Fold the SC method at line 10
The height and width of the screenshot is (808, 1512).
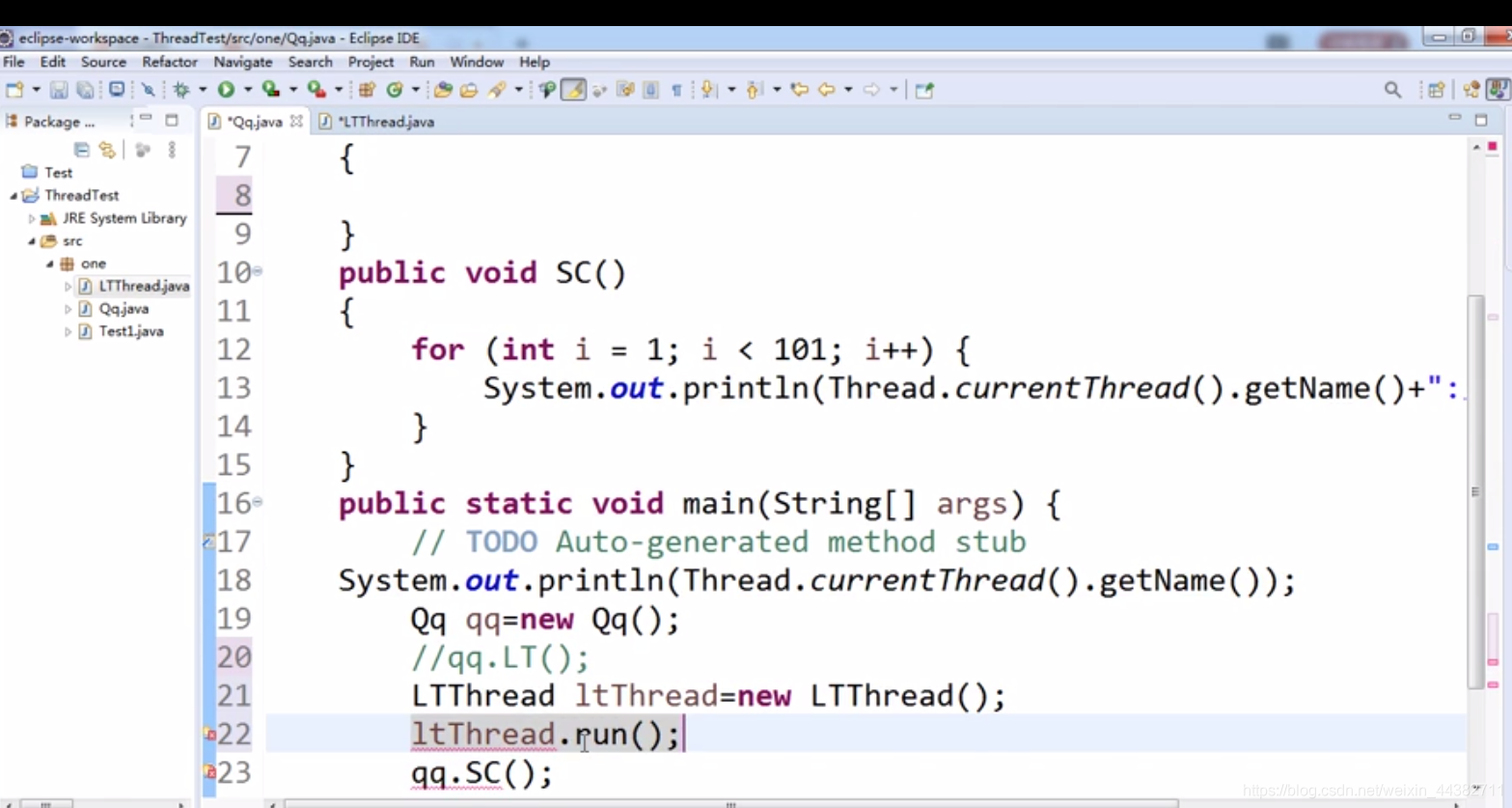[258, 271]
